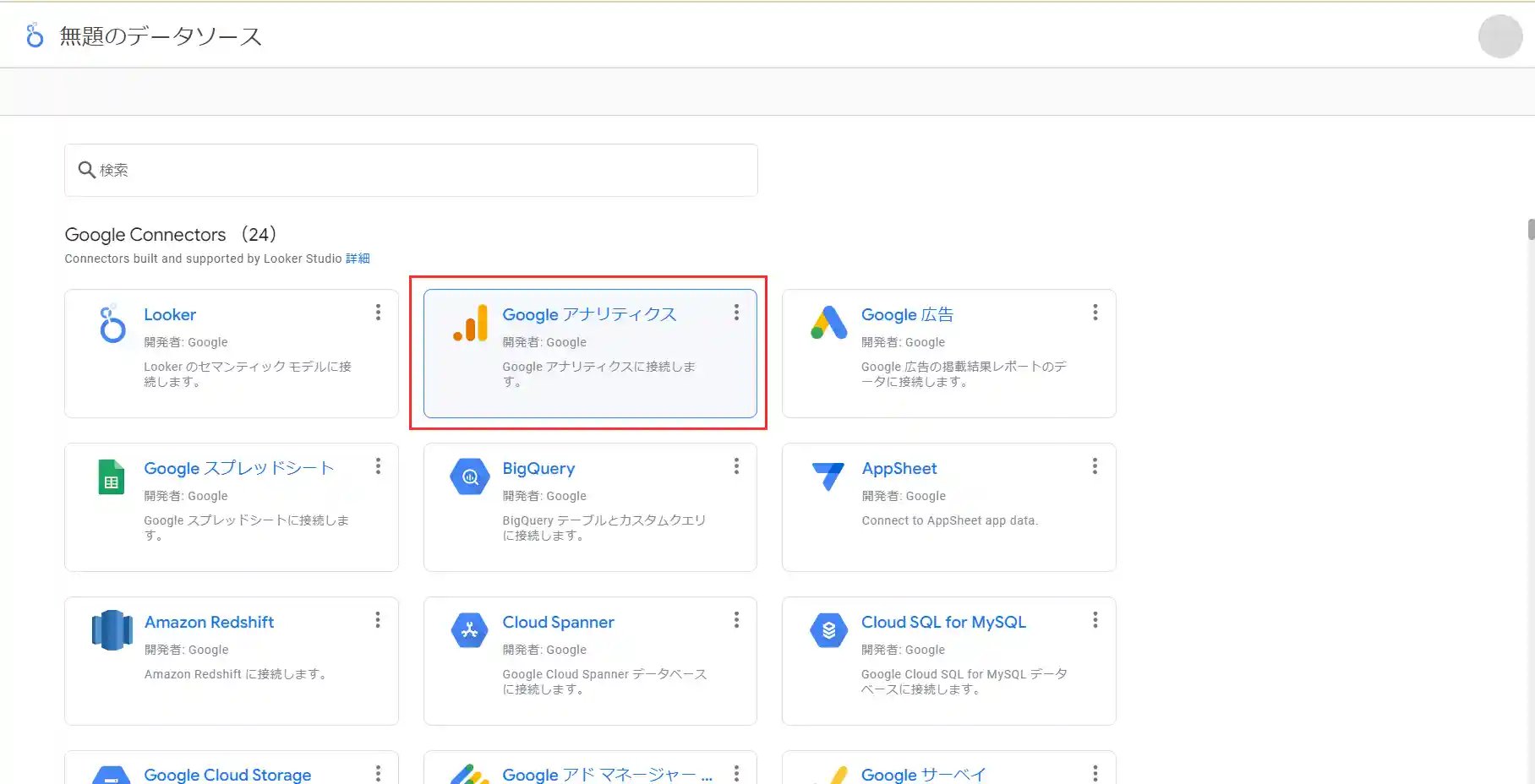1535x784 pixels.
Task: Open more options for AppSheet card
Action: pyautogui.click(x=1095, y=466)
